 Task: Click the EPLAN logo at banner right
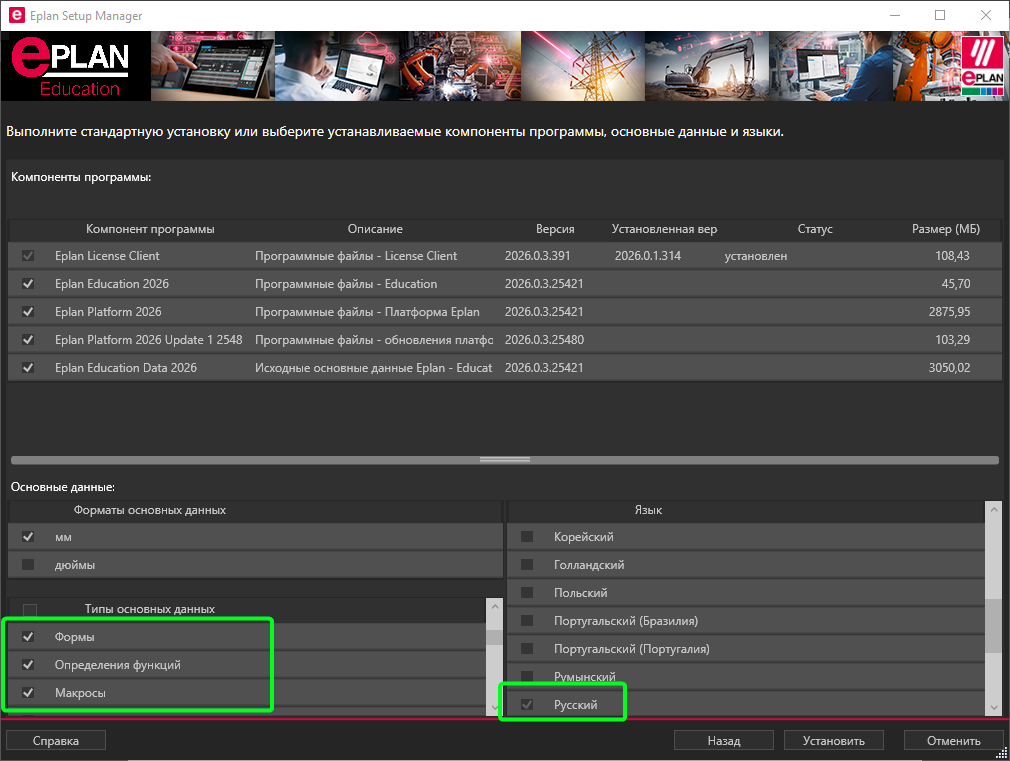click(x=982, y=66)
